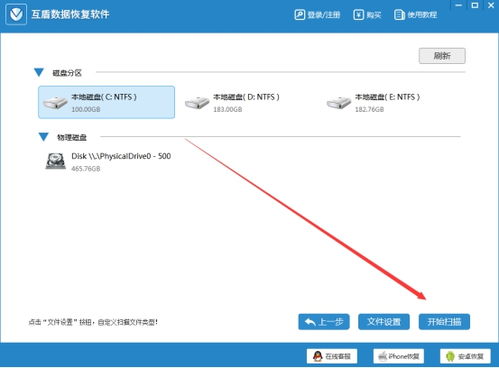Go back with the previous step button (上一步)

pyautogui.click(x=324, y=322)
